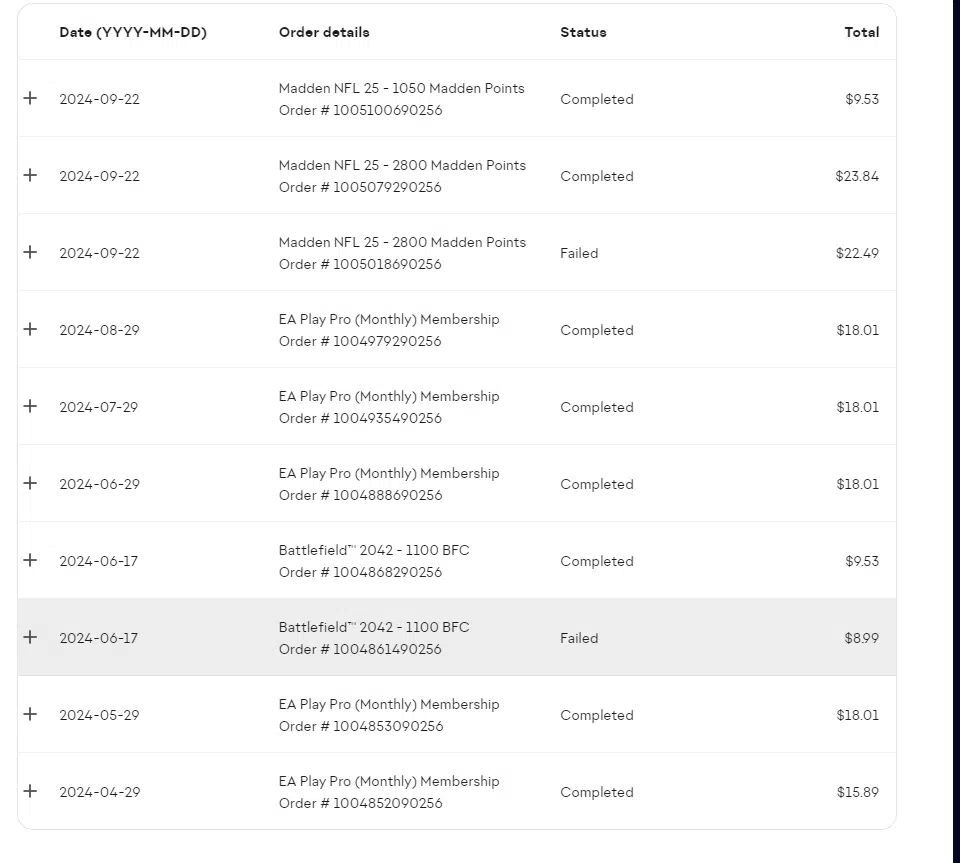Click the Status column header

(583, 32)
